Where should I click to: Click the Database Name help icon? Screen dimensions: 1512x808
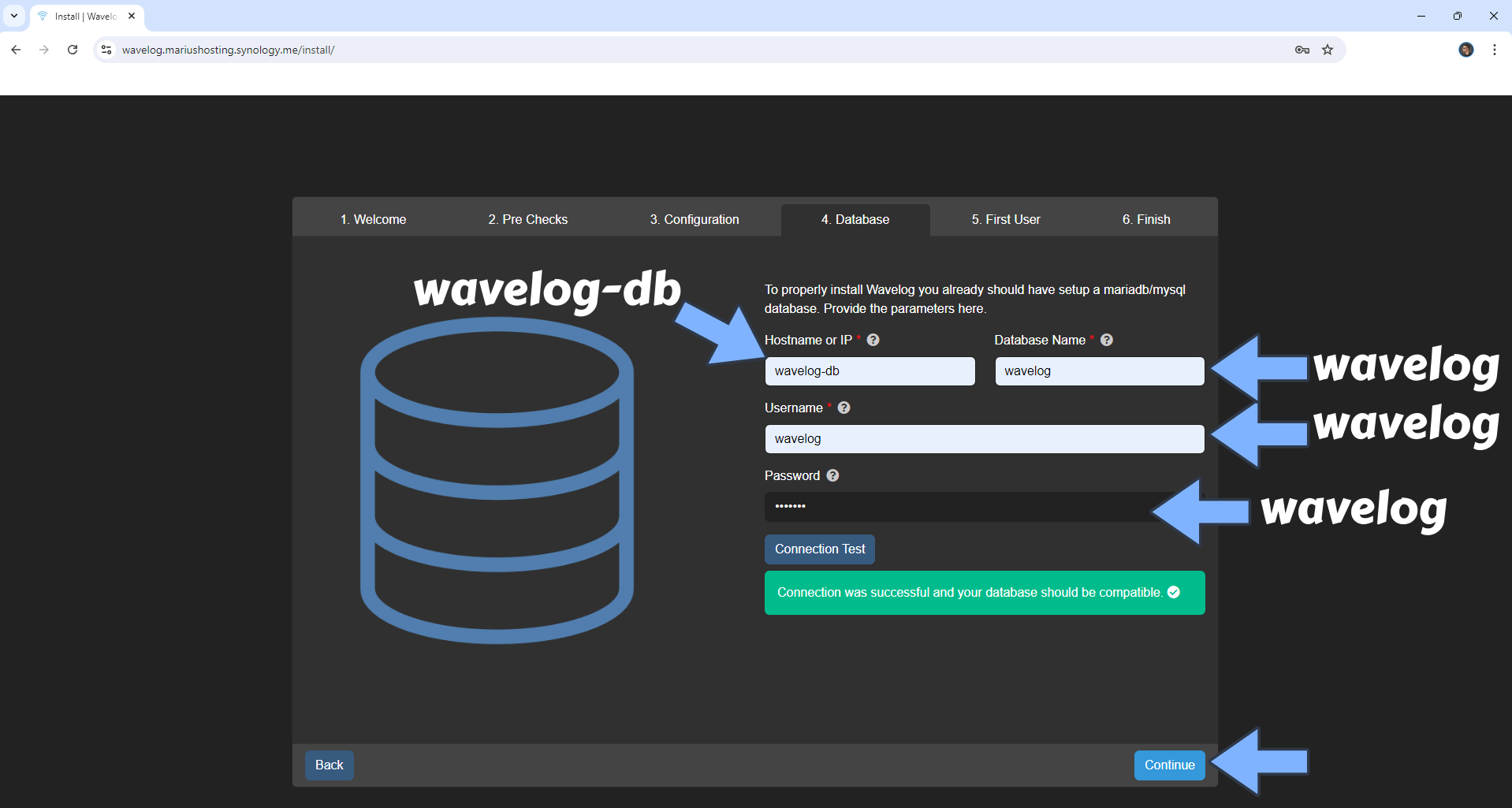click(x=1106, y=340)
